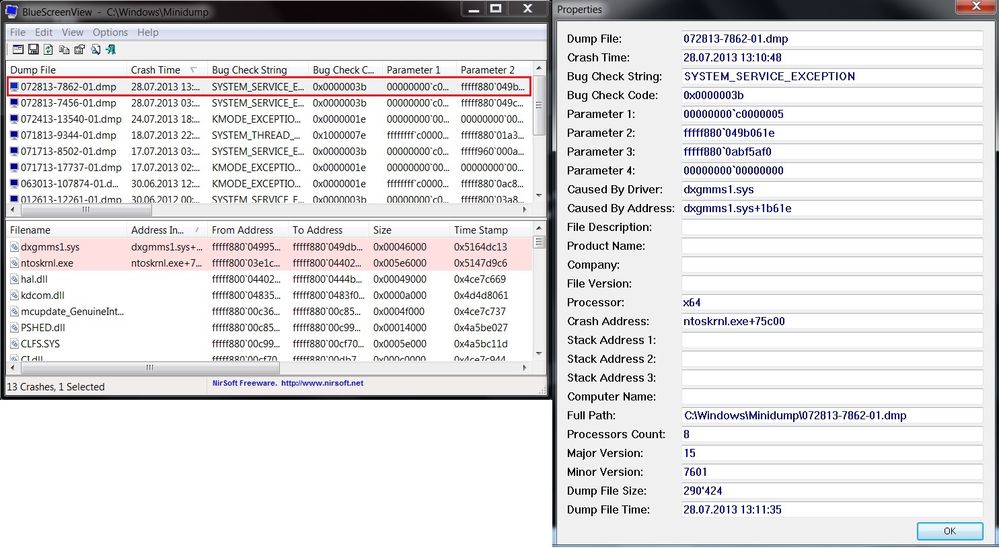Open Advanced Options from the toolbar icon

[x=18, y=49]
